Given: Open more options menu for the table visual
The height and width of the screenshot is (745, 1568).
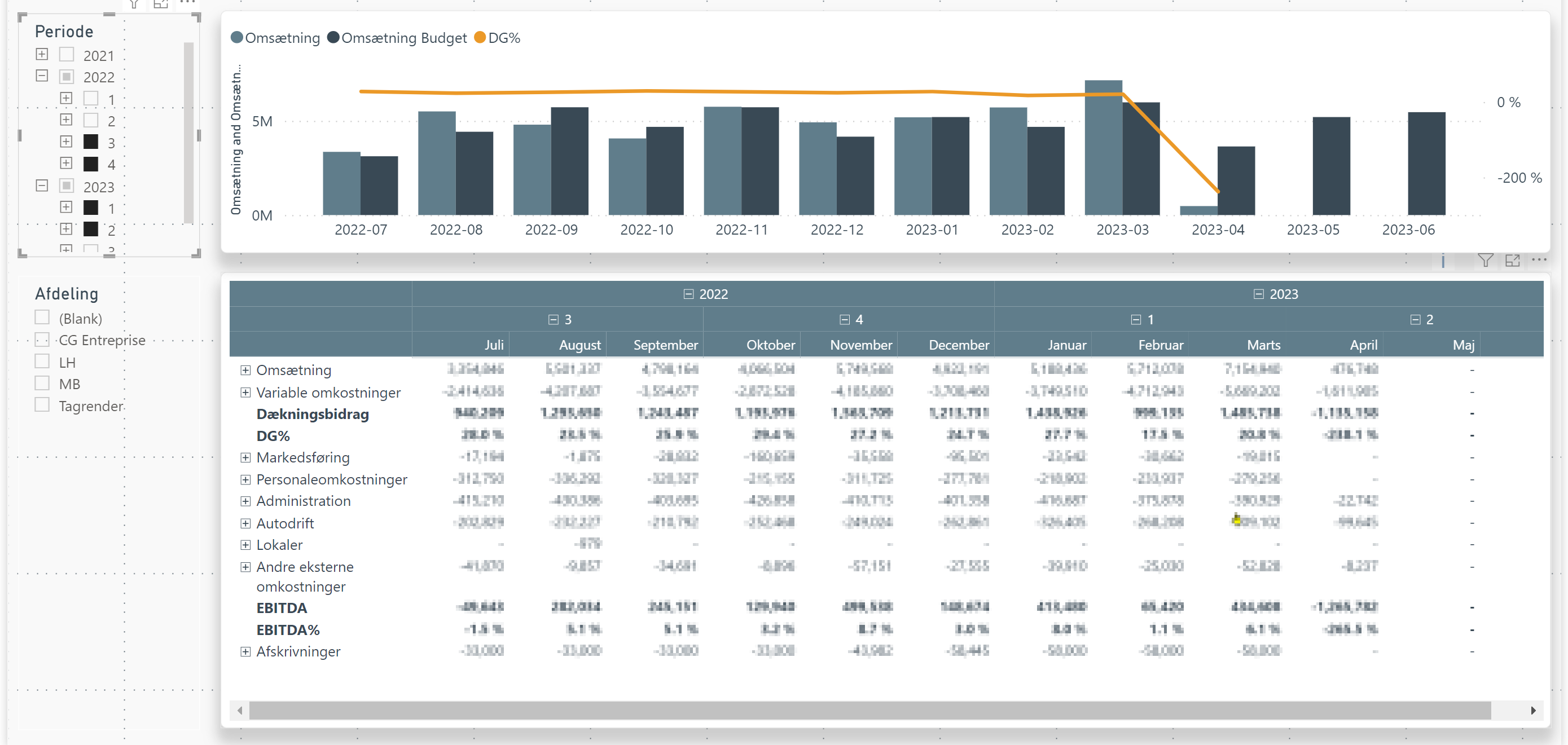Looking at the screenshot, I should click(x=1540, y=259).
